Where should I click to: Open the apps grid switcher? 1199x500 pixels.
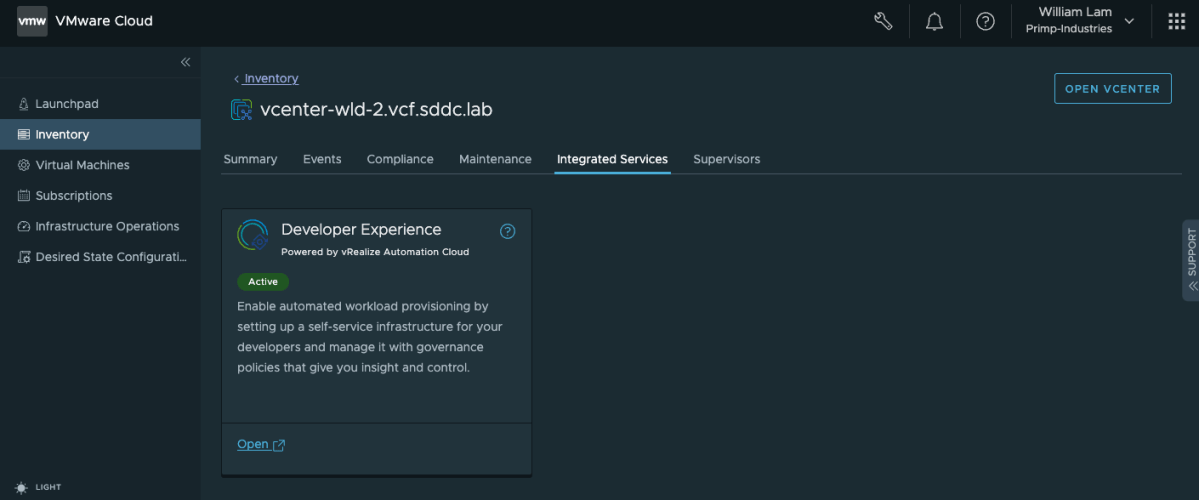tap(1176, 21)
